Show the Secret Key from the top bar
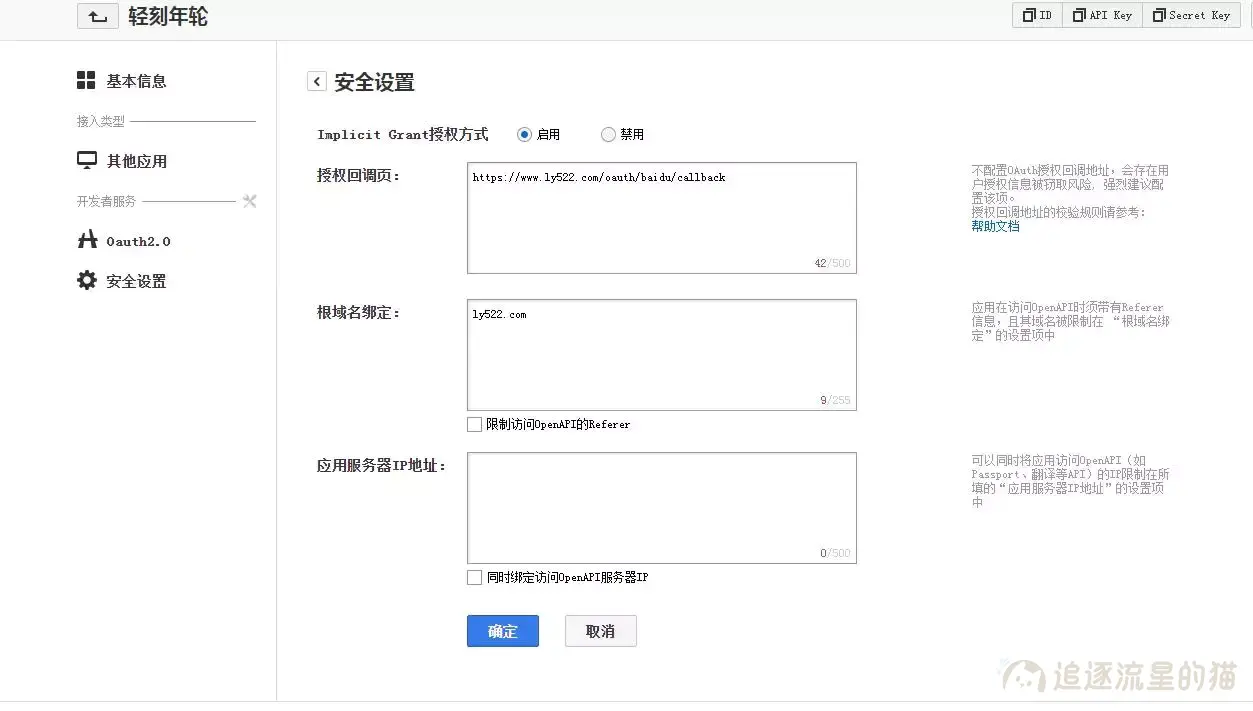This screenshot has height=711, width=1253. pos(1190,15)
